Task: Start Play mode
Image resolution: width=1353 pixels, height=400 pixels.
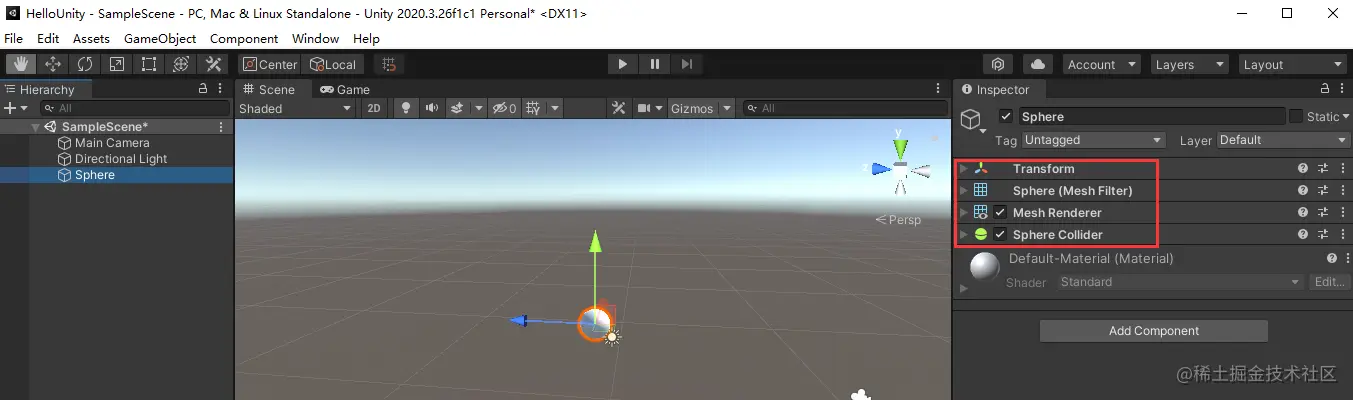Action: click(623, 64)
